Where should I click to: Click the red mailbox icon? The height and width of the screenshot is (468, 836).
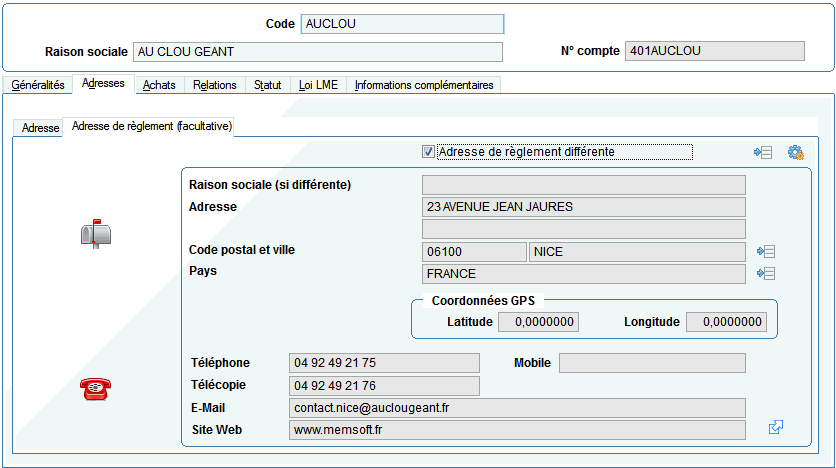[x=96, y=233]
